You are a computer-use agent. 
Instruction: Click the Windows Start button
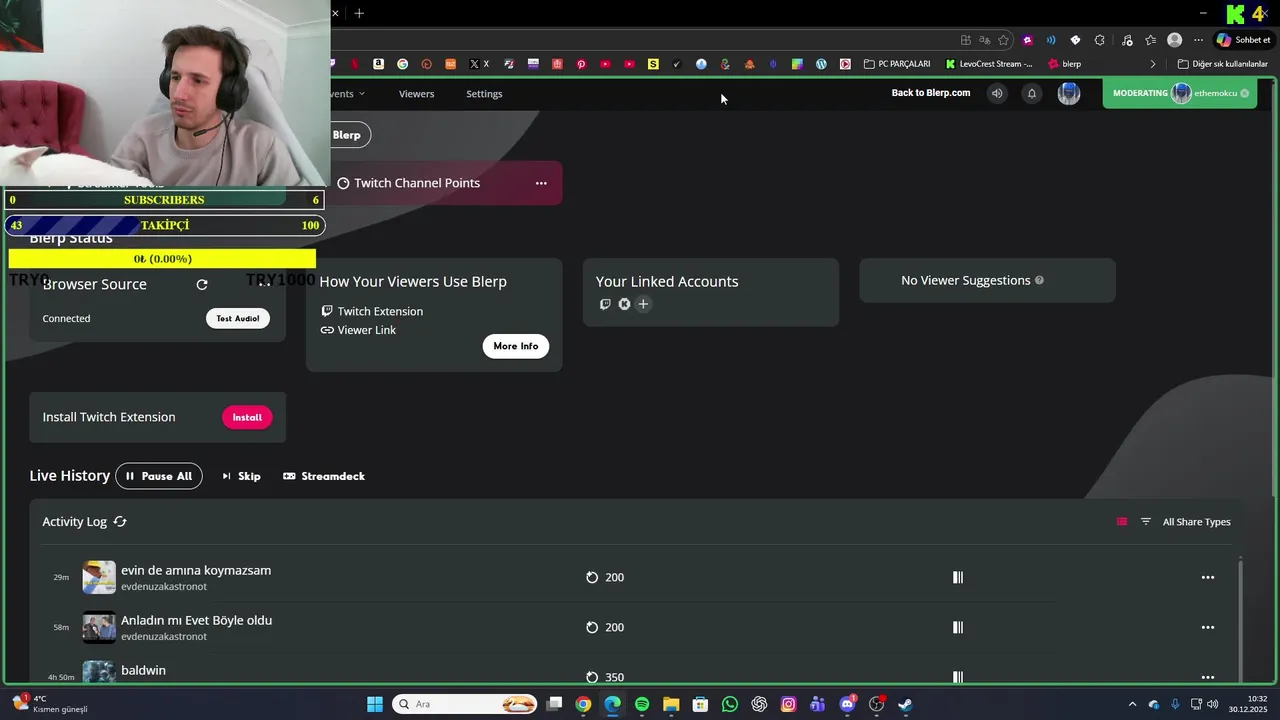375,704
